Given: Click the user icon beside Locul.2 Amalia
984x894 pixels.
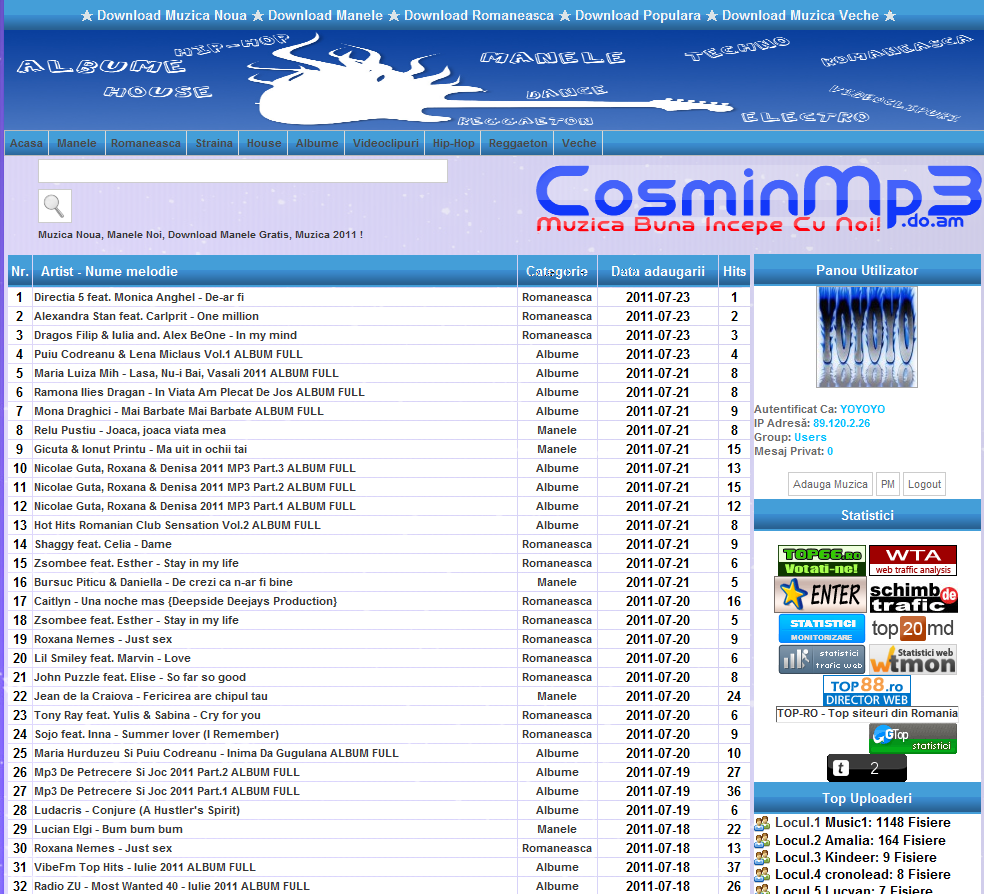Looking at the screenshot, I should coord(762,841).
